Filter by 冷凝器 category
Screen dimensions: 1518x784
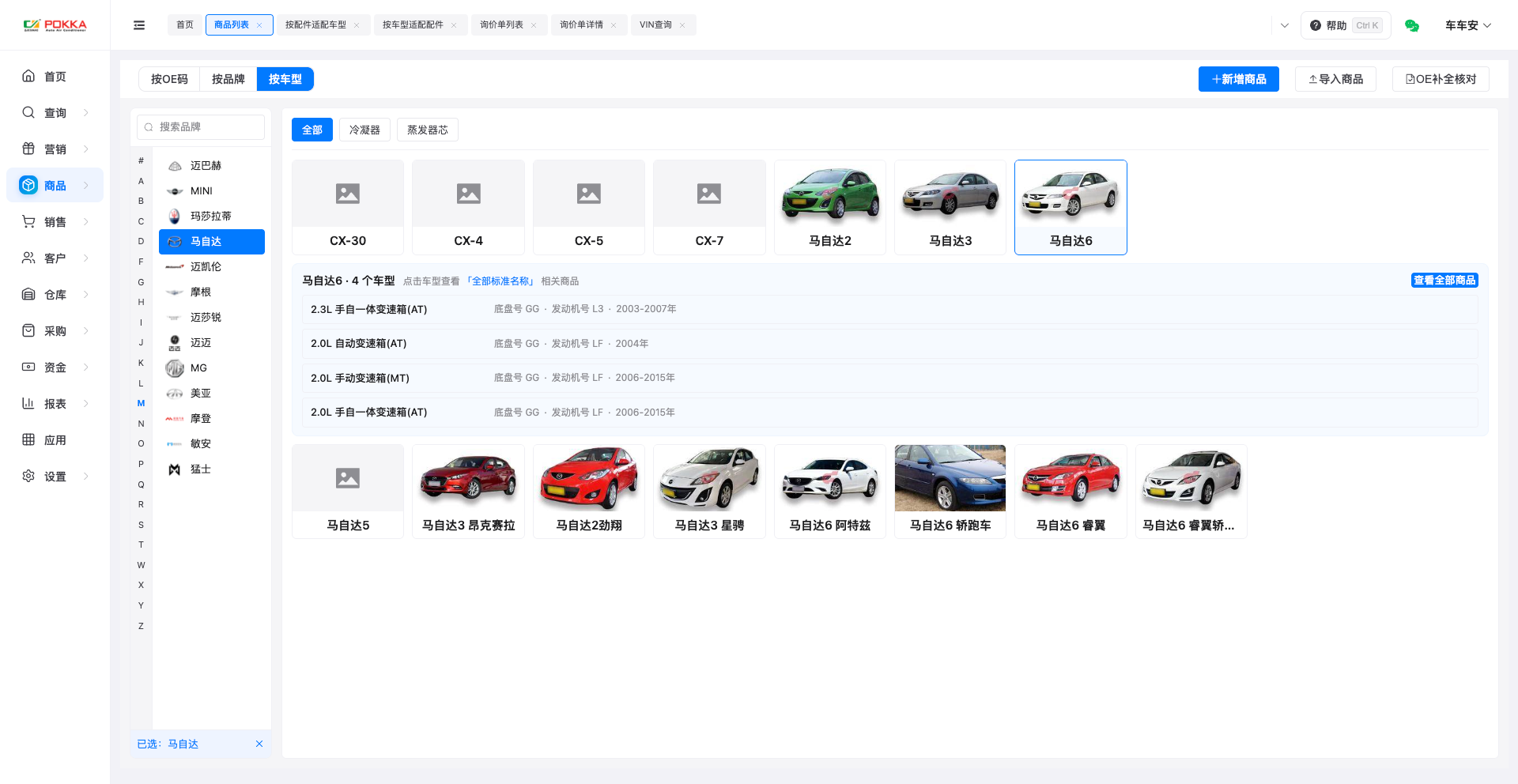coord(364,130)
